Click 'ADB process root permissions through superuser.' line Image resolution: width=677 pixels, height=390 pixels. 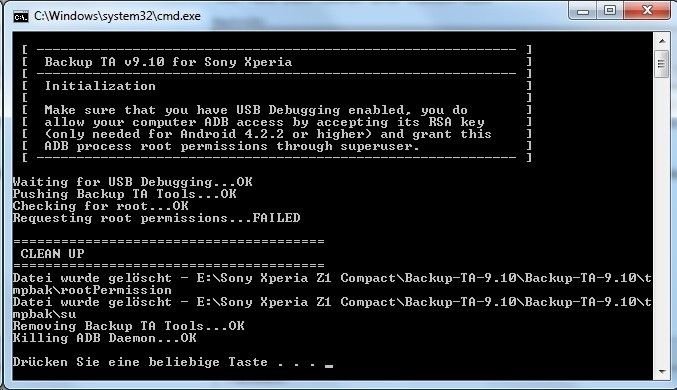232,146
